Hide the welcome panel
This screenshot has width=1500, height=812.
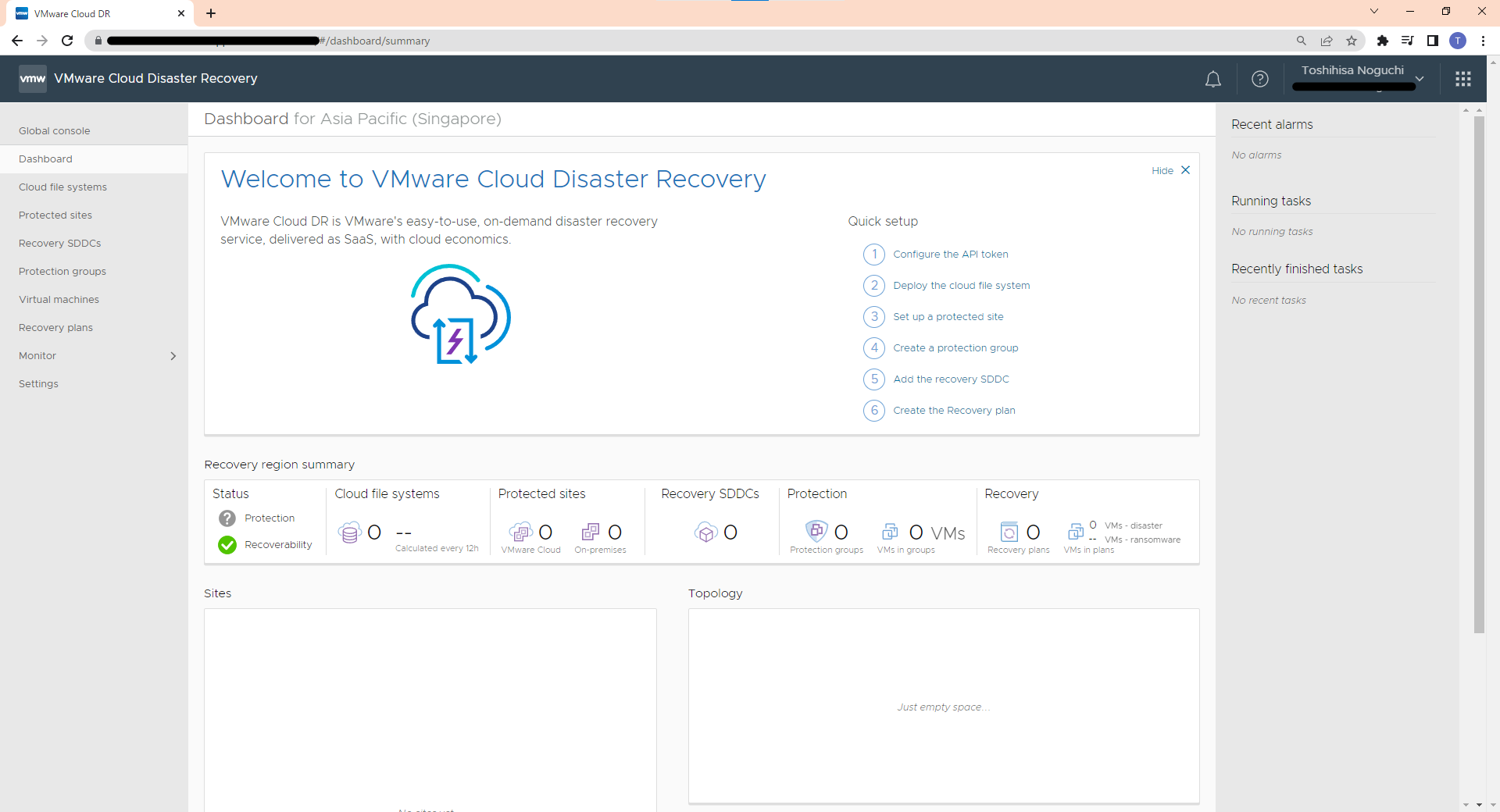[x=1171, y=171]
